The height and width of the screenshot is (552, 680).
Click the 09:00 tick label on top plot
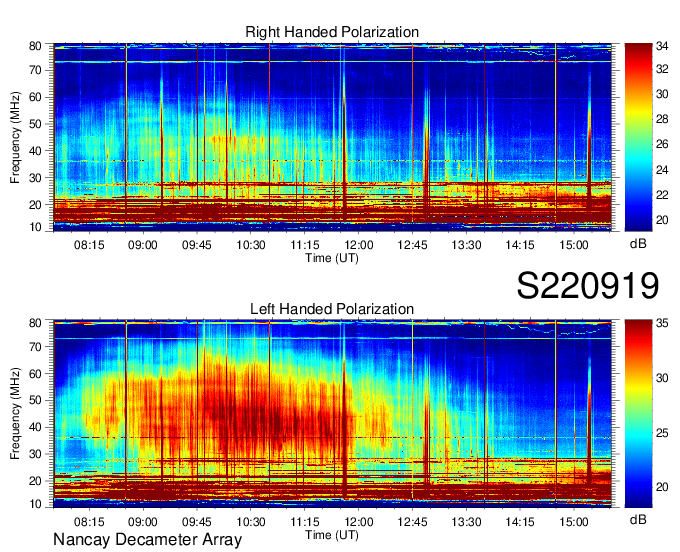pos(143,245)
